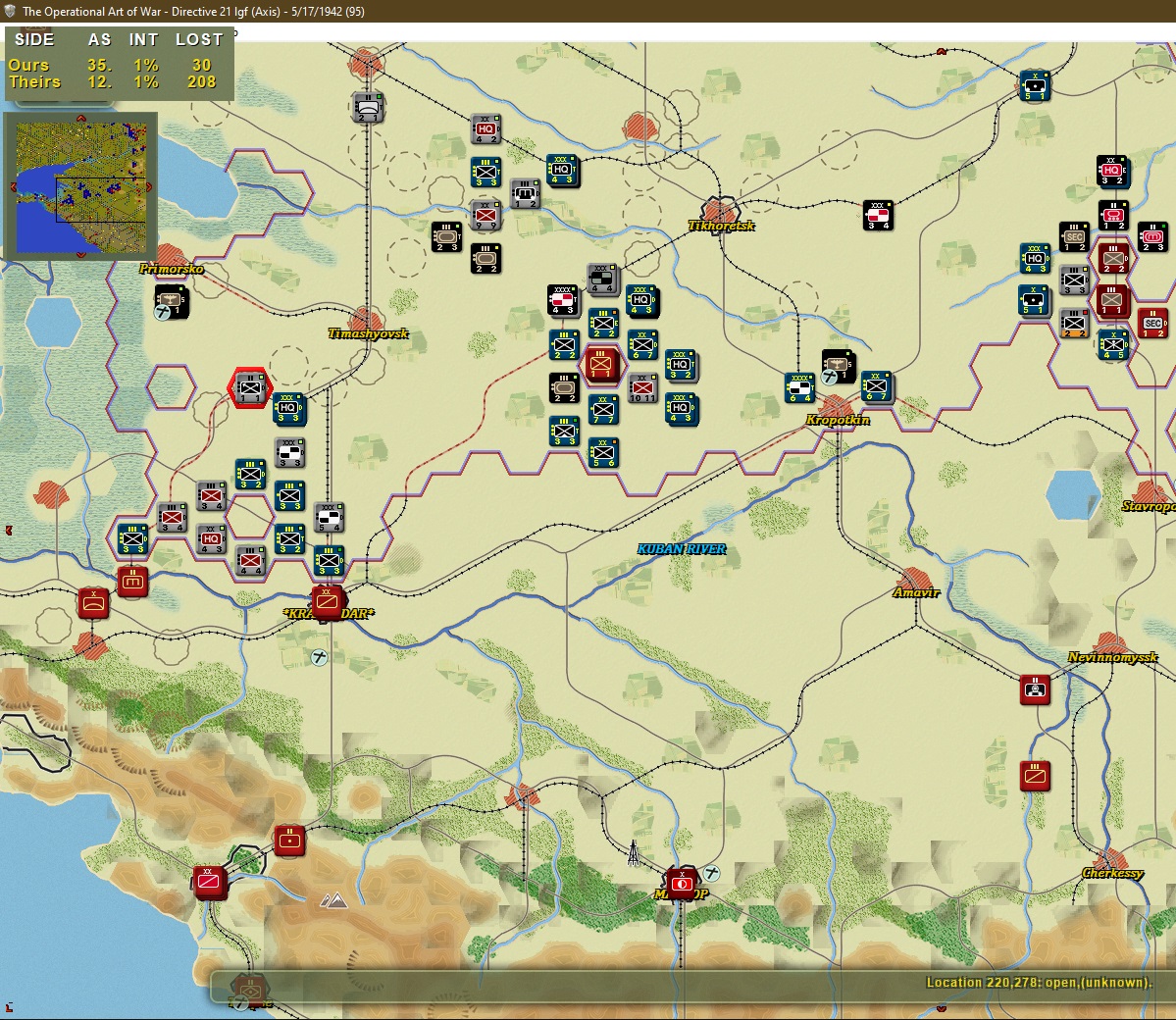Click the airfield marker south of Krasnodar

[319, 658]
